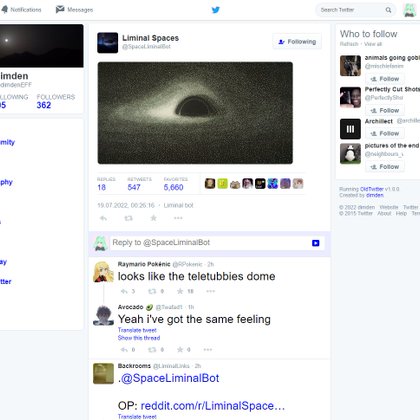Open Avocado's profile avatar
The width and height of the screenshot is (420, 420).
[103, 315]
